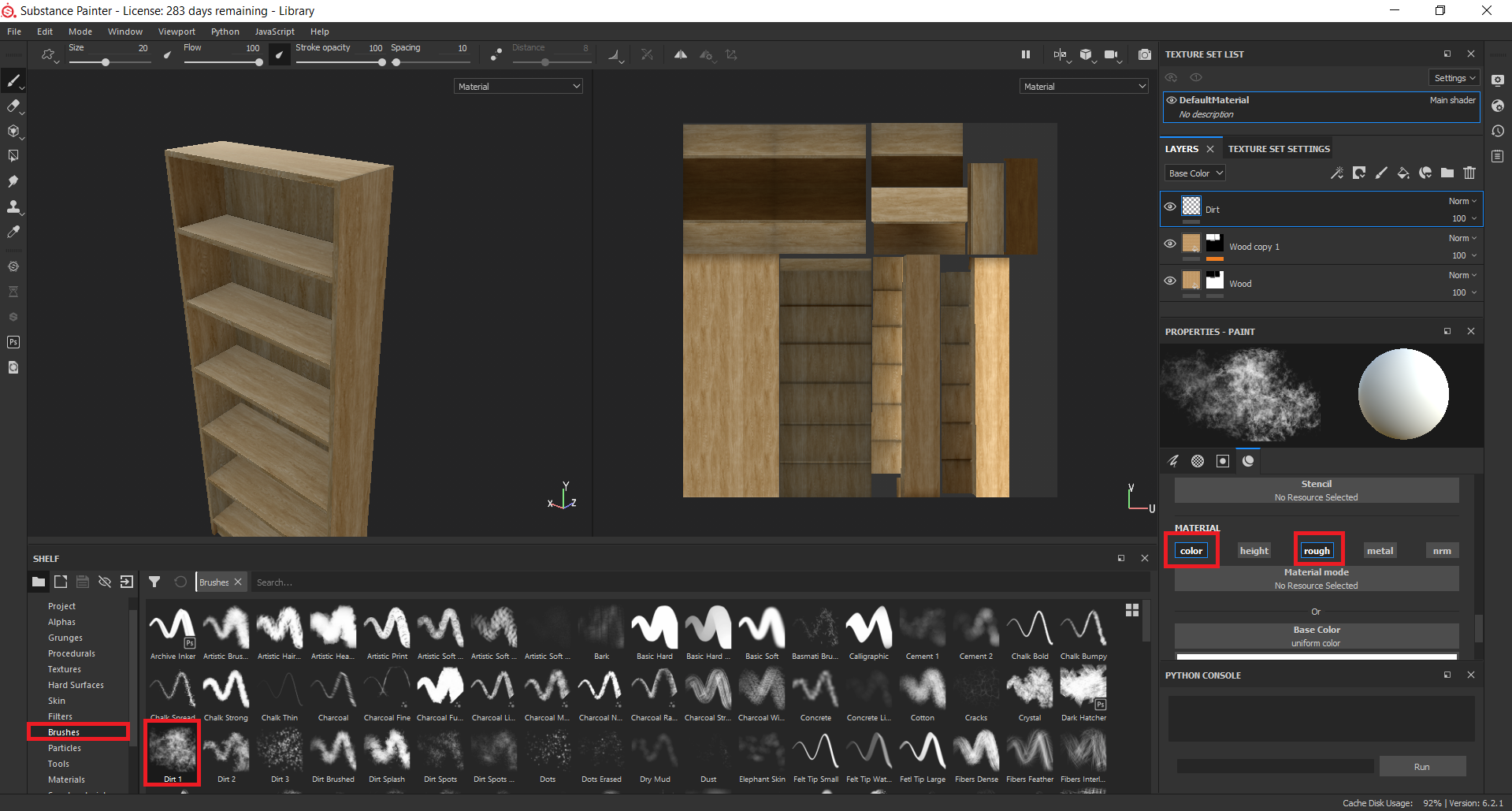
Task: Open the 3D viewport Material dropdown
Action: (x=518, y=86)
